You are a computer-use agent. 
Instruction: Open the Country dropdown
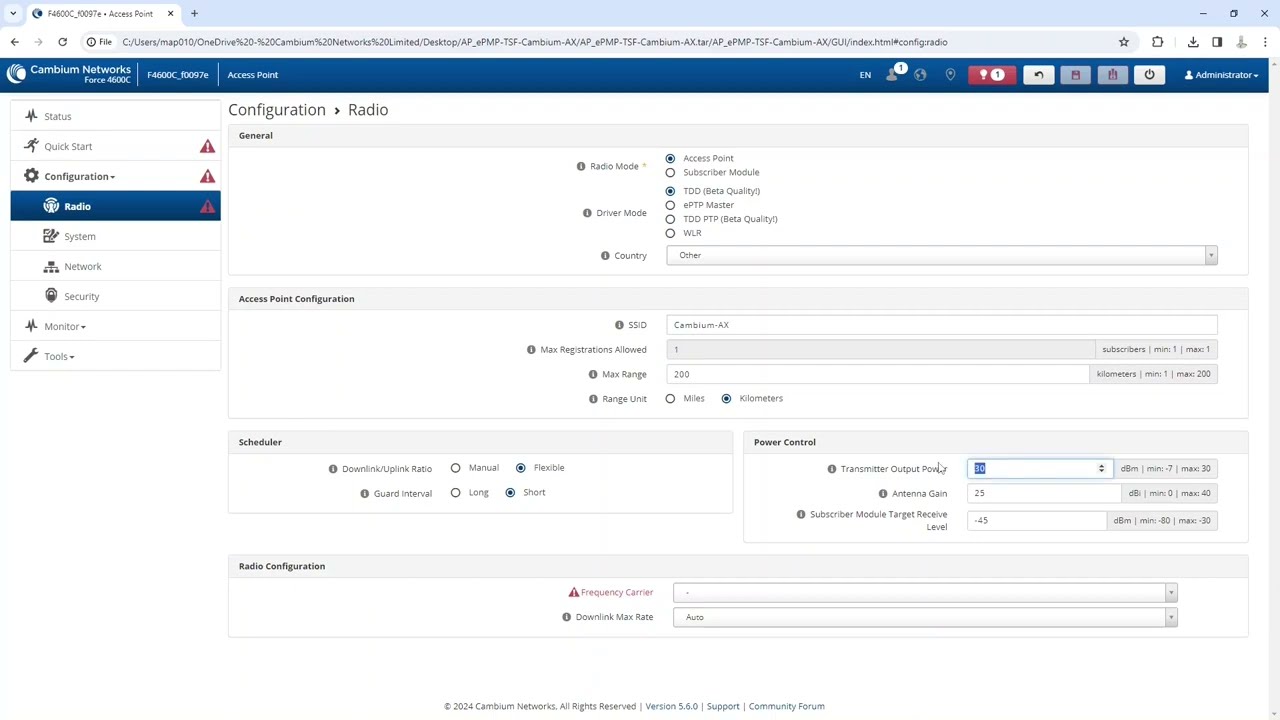pos(942,255)
